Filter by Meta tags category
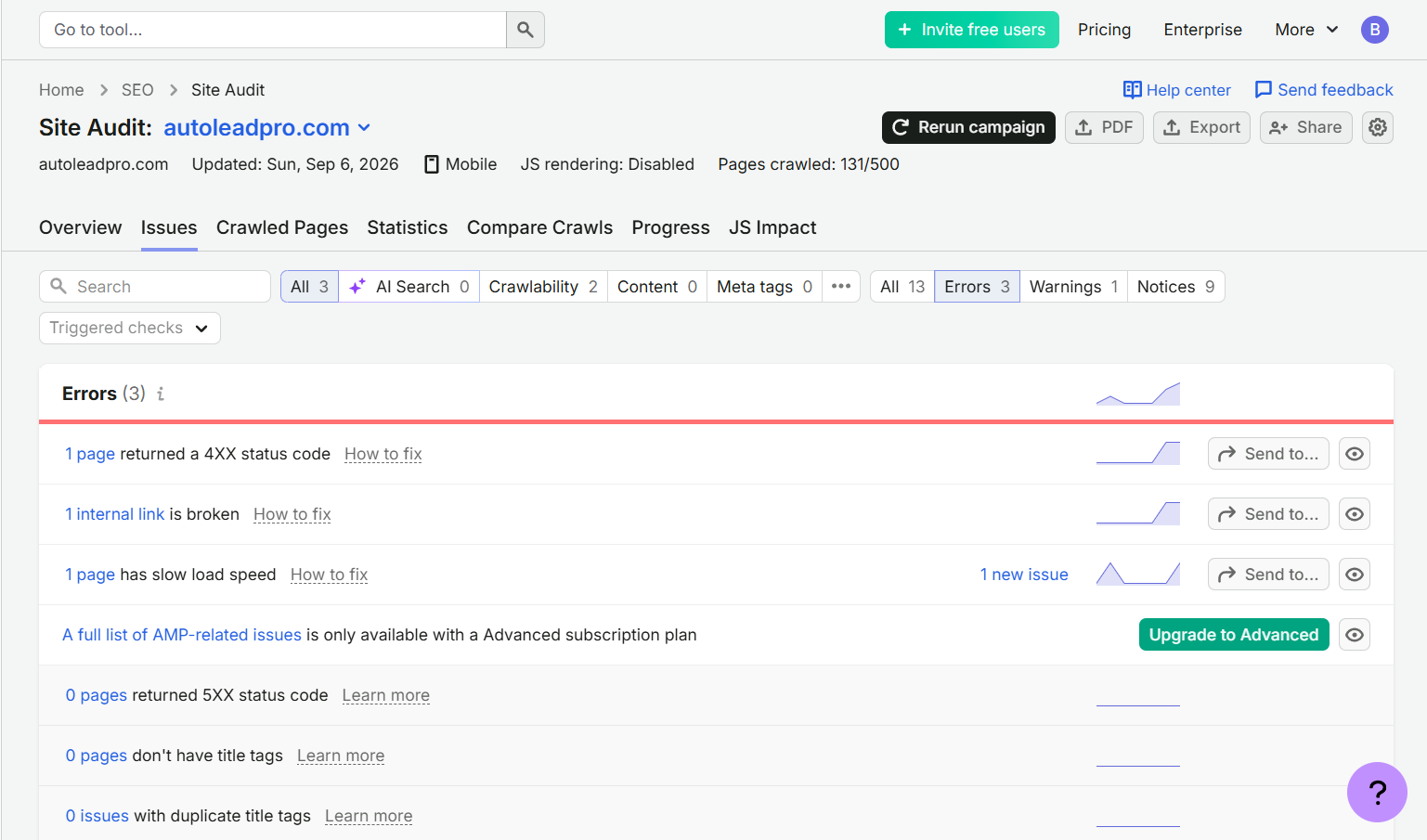 (765, 287)
